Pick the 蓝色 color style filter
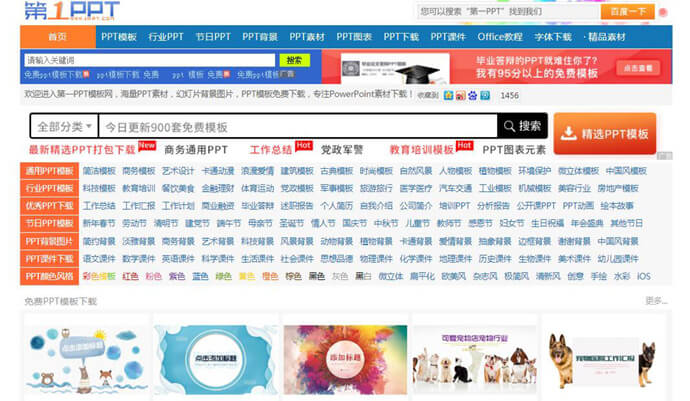Viewport: 690px width, 401px height. click(200, 276)
